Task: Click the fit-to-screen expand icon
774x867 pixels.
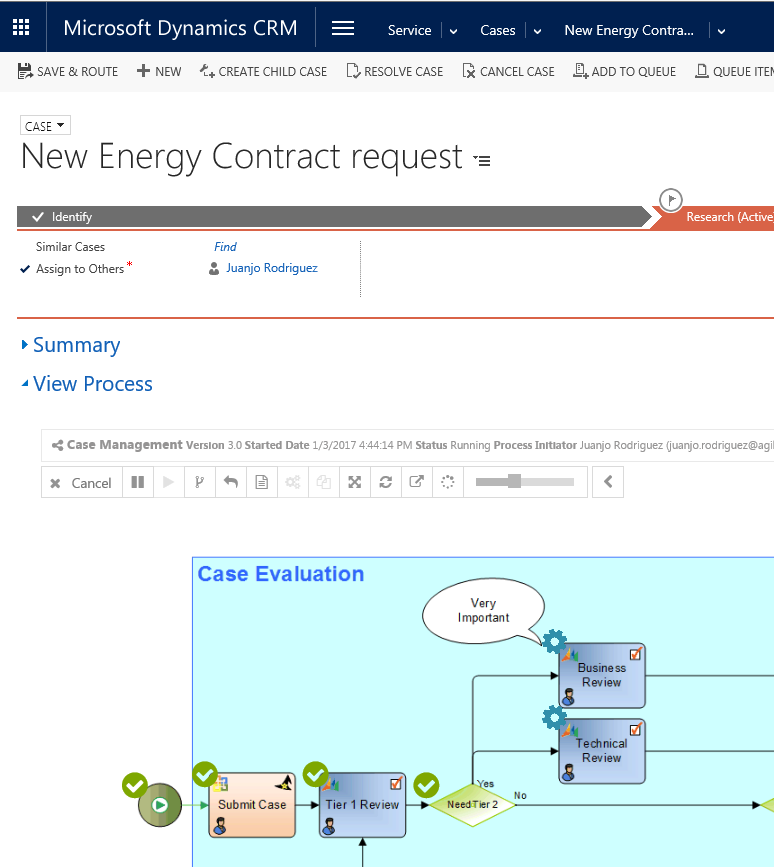Action: click(x=354, y=482)
